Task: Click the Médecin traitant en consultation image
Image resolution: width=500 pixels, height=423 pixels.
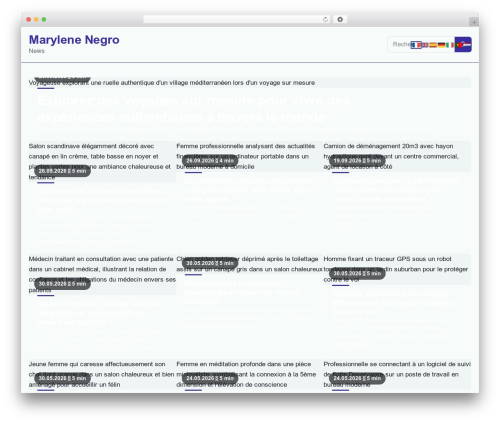Action: [102, 274]
